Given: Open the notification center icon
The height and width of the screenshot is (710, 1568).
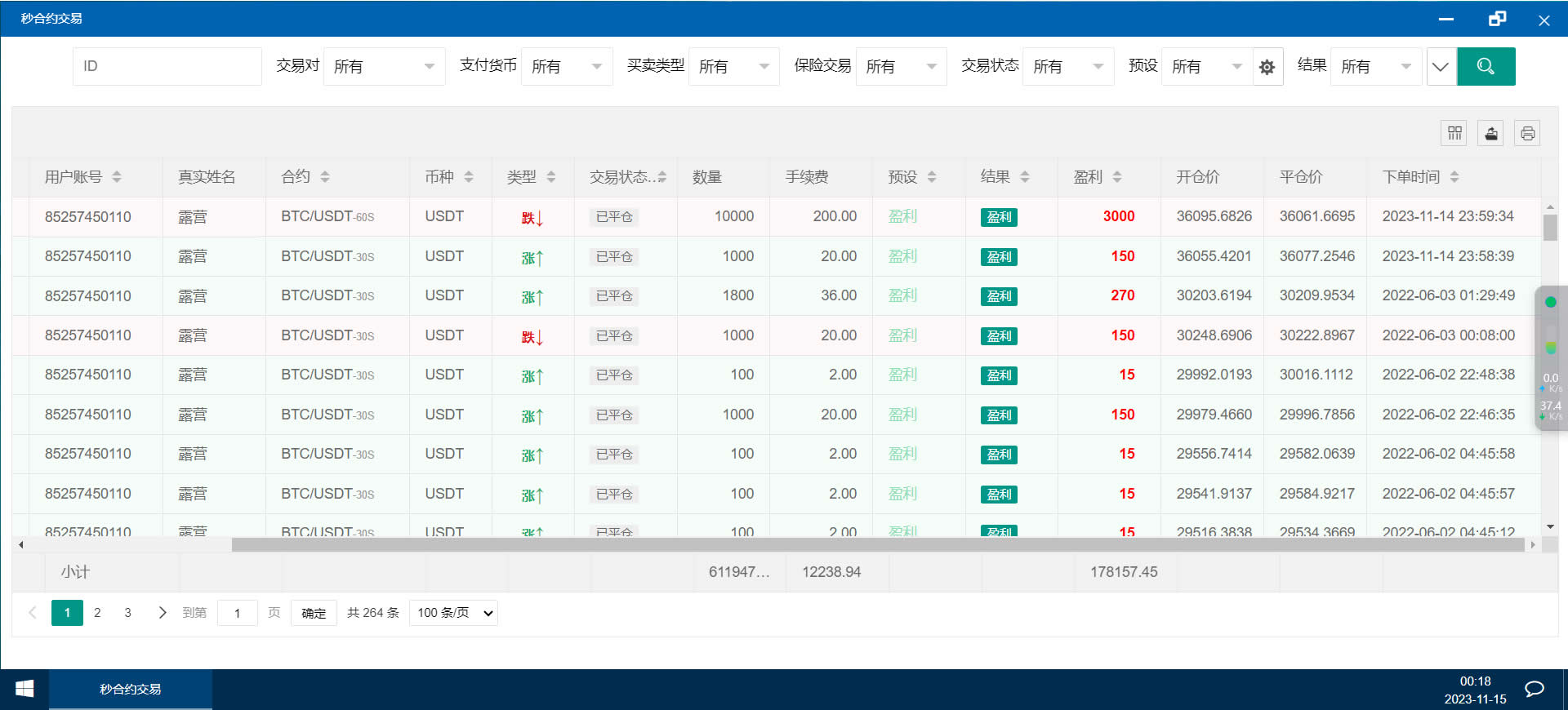Looking at the screenshot, I should [1535, 689].
